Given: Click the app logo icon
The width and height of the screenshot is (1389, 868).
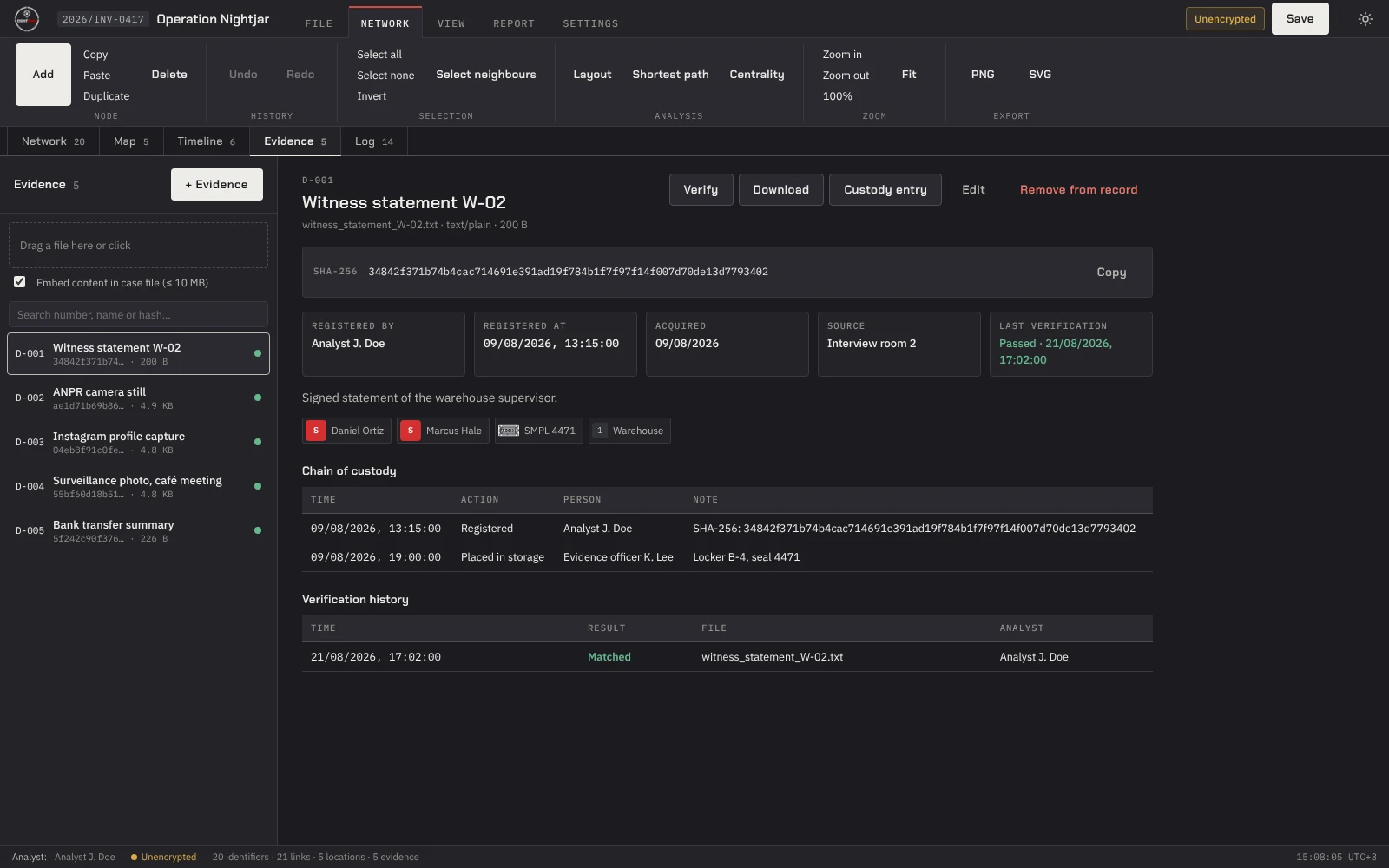Looking at the screenshot, I should 27,19.
